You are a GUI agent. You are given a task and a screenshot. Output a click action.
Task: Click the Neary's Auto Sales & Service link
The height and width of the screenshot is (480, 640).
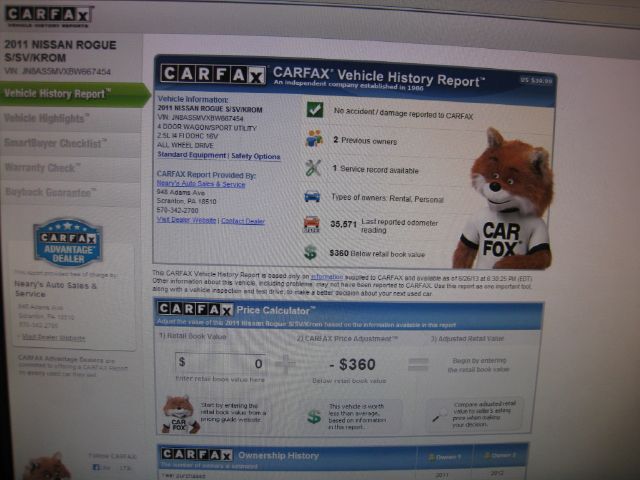tap(201, 184)
